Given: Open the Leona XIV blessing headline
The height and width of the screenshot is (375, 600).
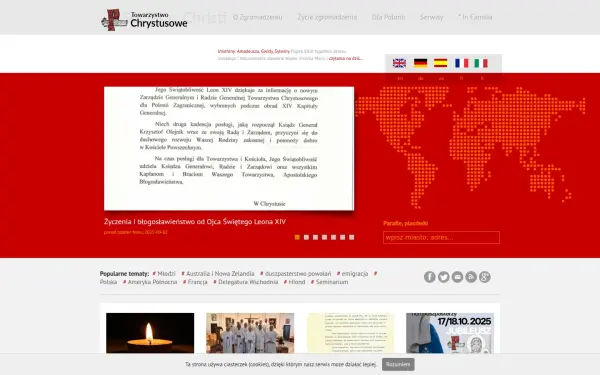Looking at the screenshot, I should coord(195,222).
